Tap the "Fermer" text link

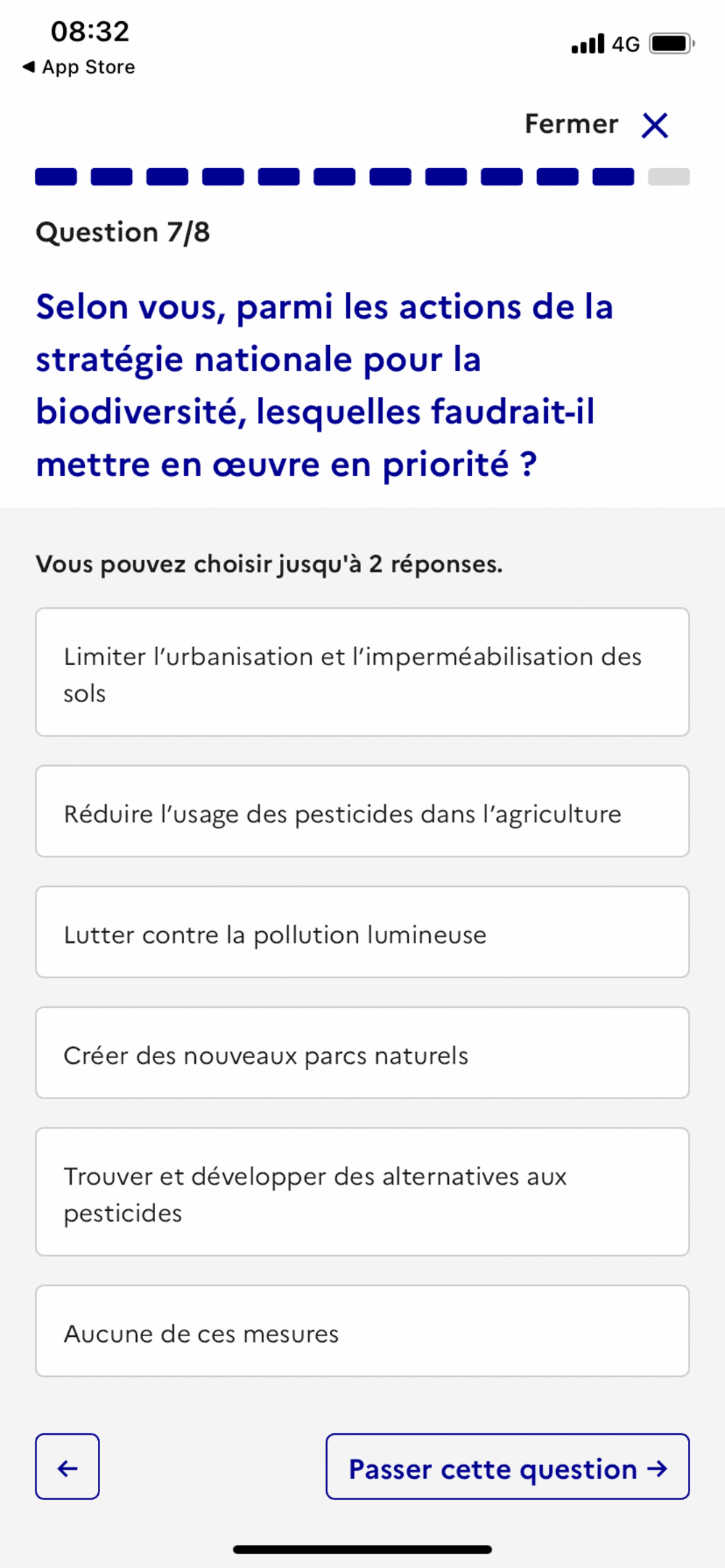point(571,125)
